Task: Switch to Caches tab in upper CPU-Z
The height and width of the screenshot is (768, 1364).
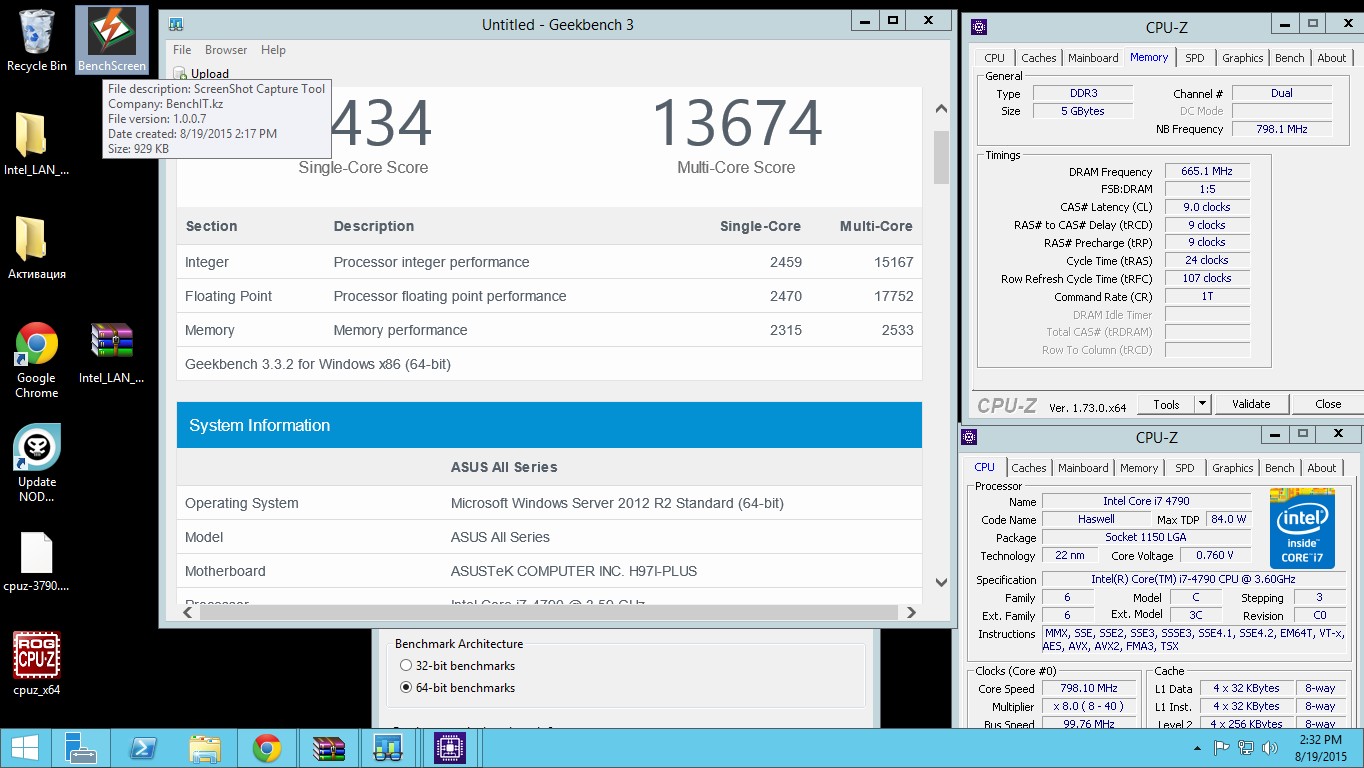Action: [1038, 58]
